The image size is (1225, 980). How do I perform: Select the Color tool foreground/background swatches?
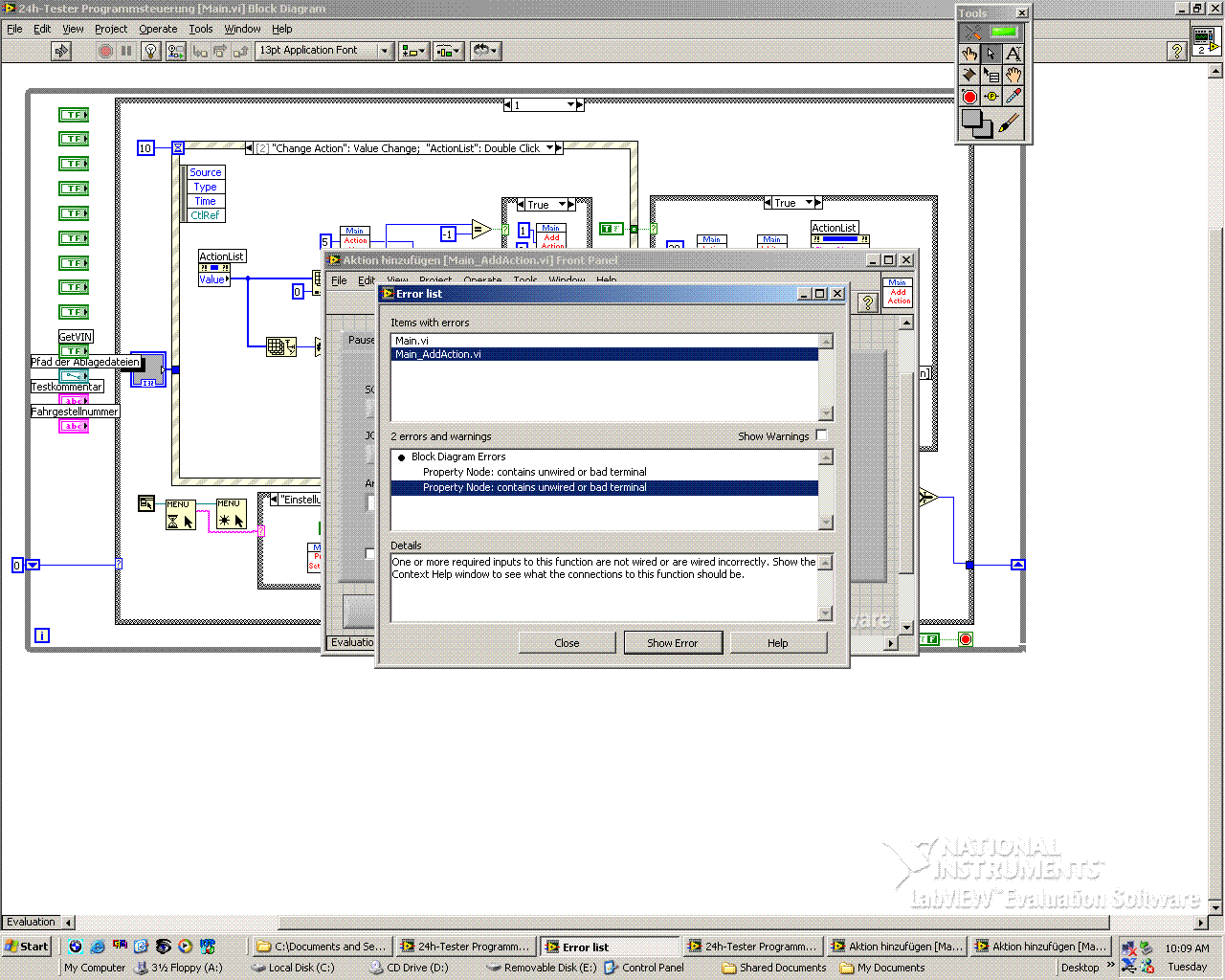coord(977,122)
